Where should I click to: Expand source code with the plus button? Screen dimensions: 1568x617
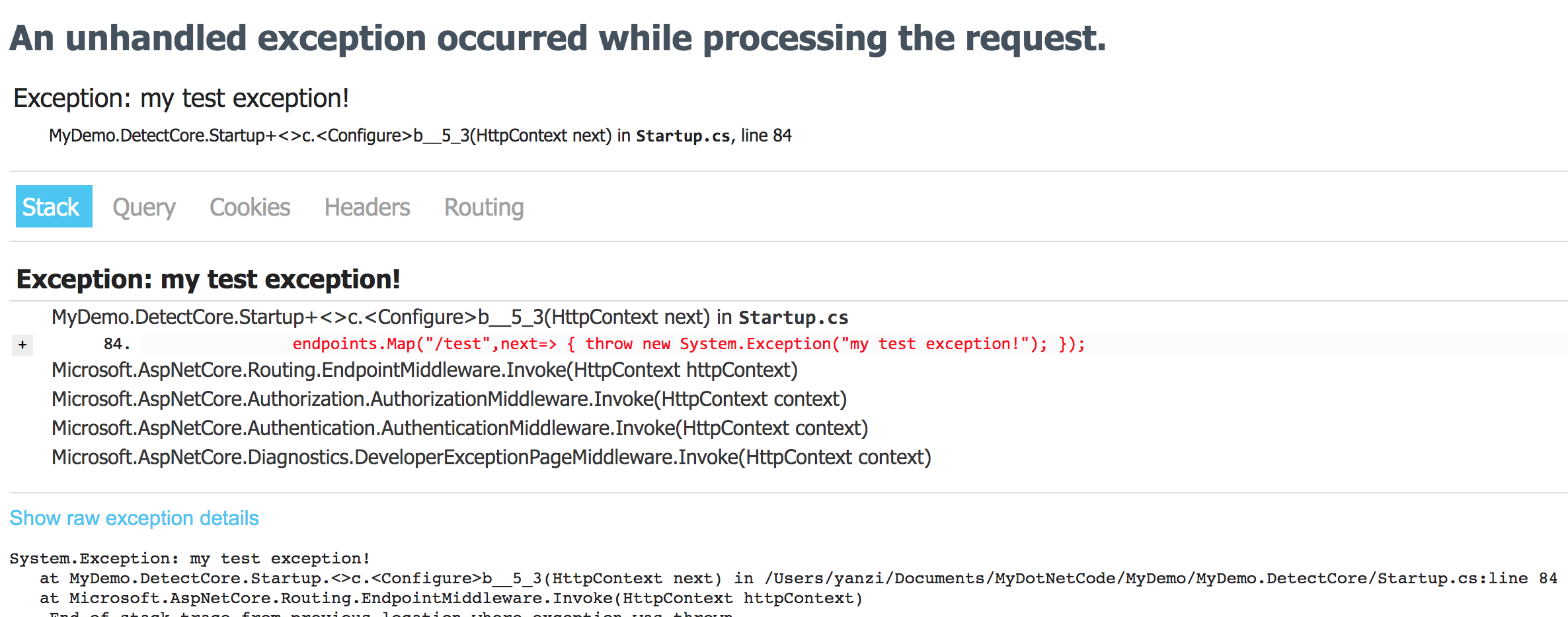click(x=22, y=345)
